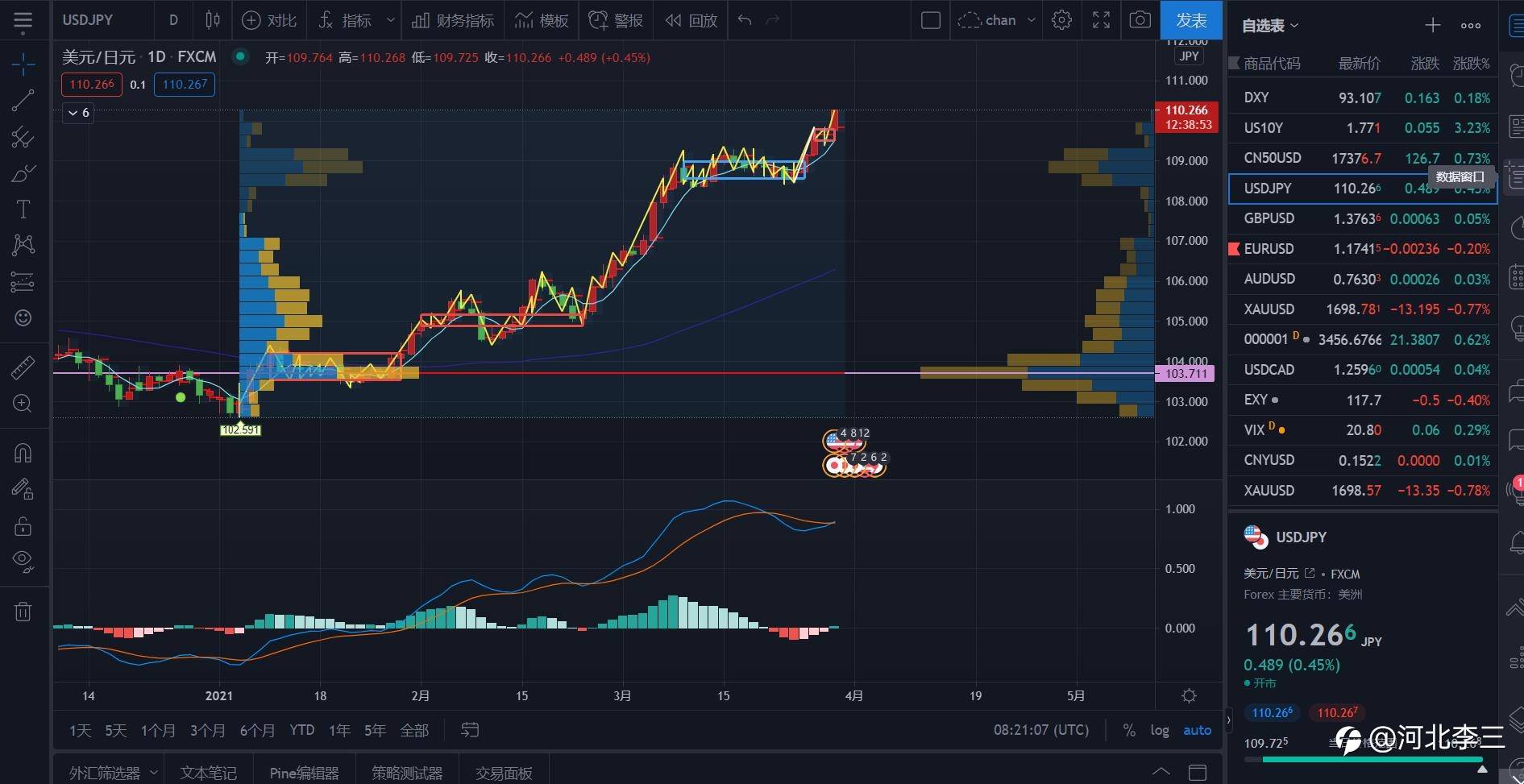Open price scale settings gear at chart corner
The height and width of the screenshot is (784, 1524).
[1189, 695]
